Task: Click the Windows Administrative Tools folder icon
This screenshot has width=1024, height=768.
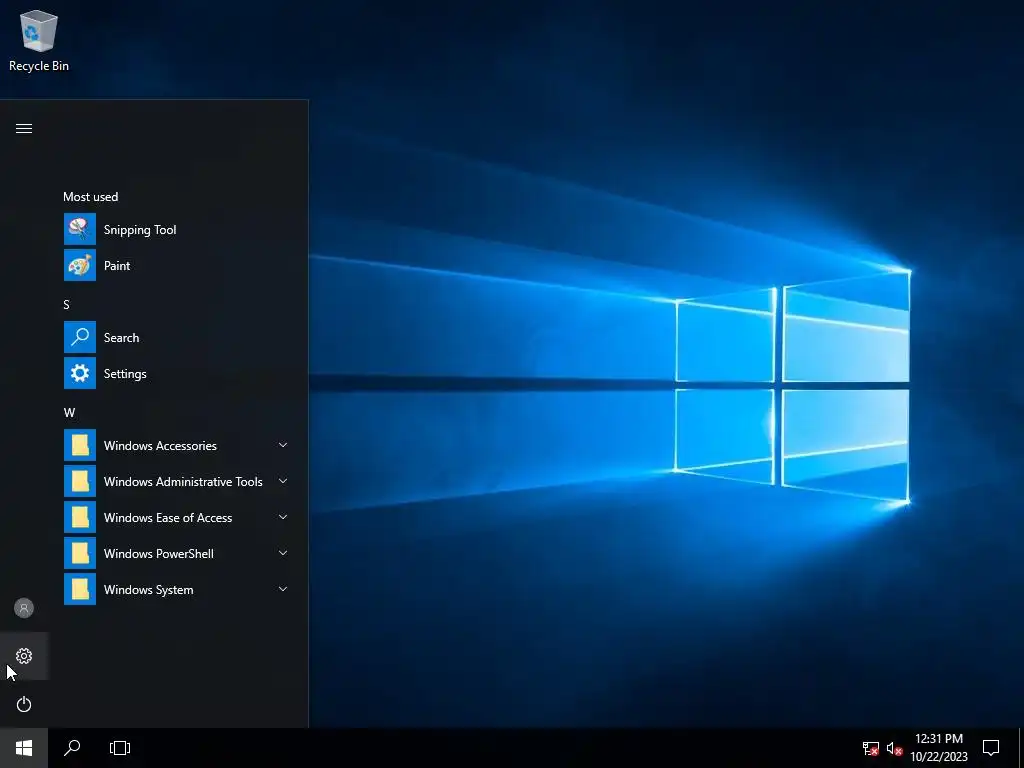Action: (x=80, y=481)
